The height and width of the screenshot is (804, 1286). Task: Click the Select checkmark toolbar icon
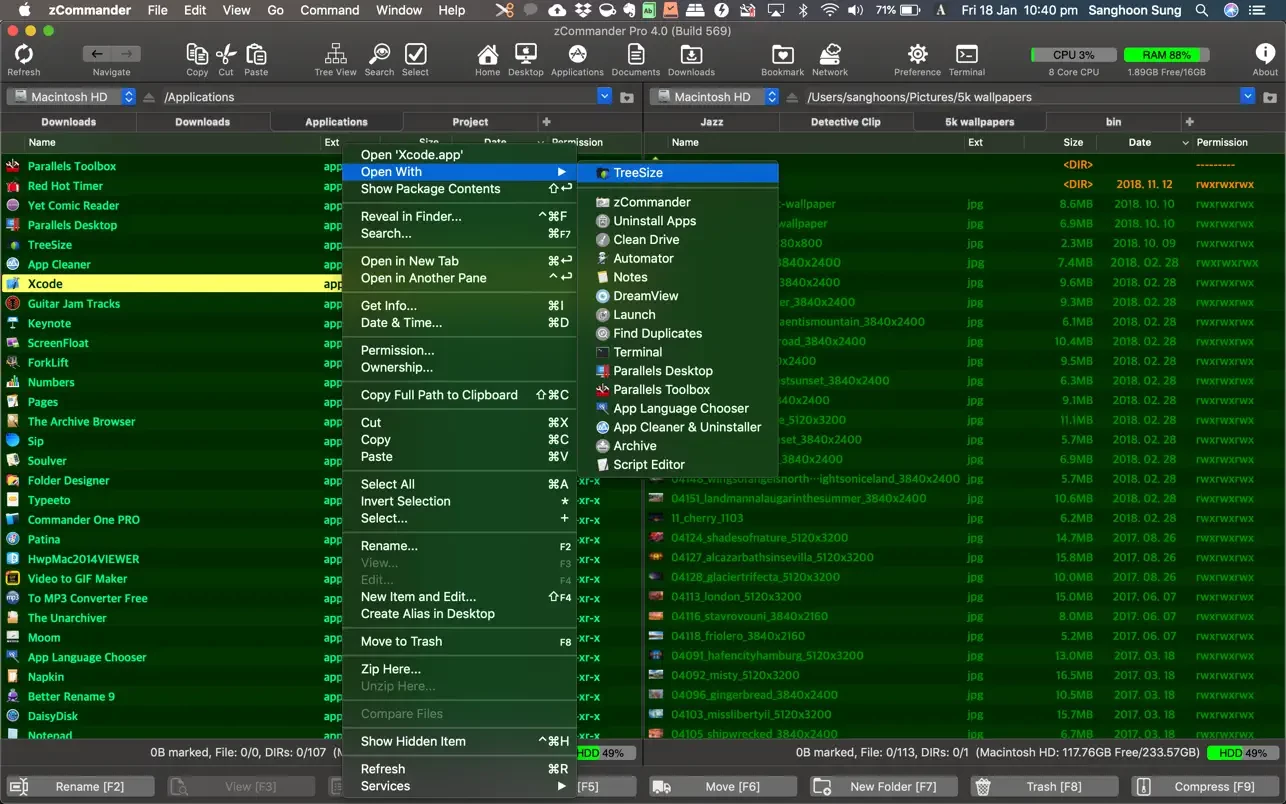[415, 55]
